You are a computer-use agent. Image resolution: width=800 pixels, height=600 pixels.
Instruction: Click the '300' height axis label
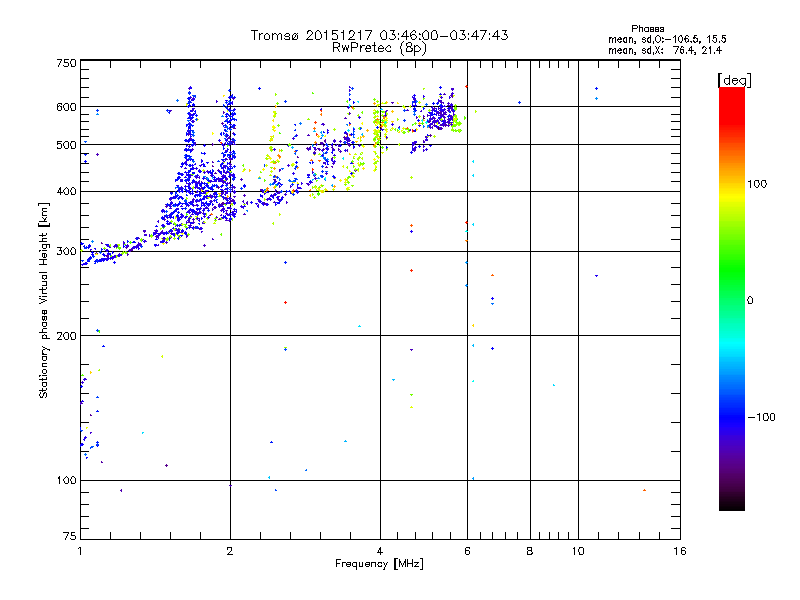tap(66, 252)
